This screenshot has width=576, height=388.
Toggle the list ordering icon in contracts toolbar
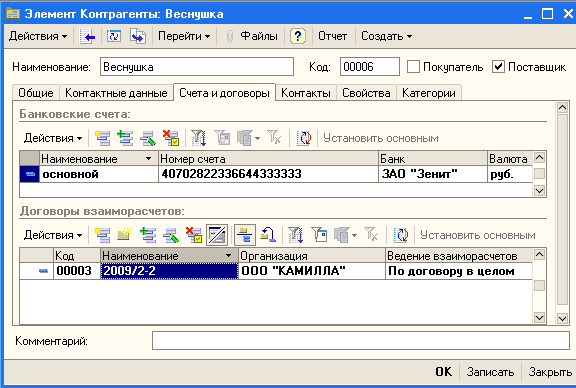point(245,235)
